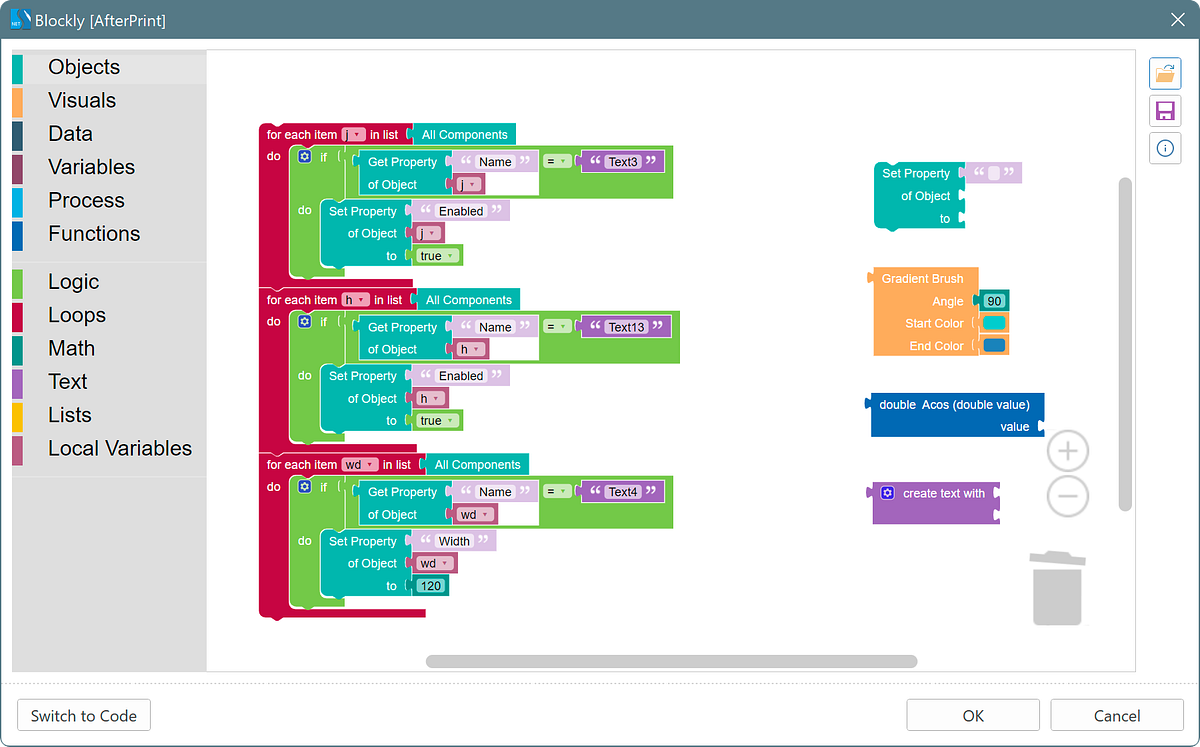This screenshot has height=747, width=1200.
Task: Open the info panel icon
Action: [x=1165, y=148]
